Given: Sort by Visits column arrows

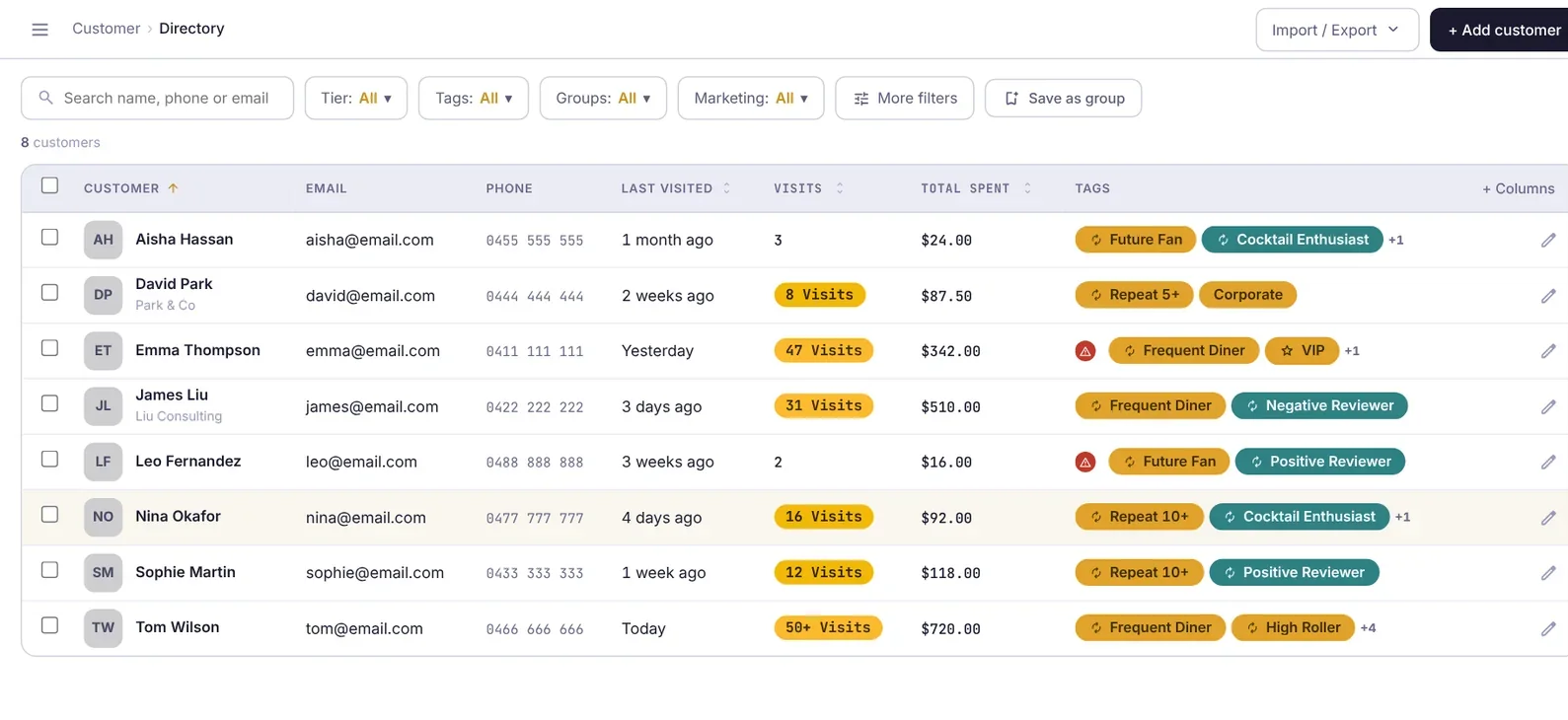Looking at the screenshot, I should pyautogui.click(x=840, y=188).
